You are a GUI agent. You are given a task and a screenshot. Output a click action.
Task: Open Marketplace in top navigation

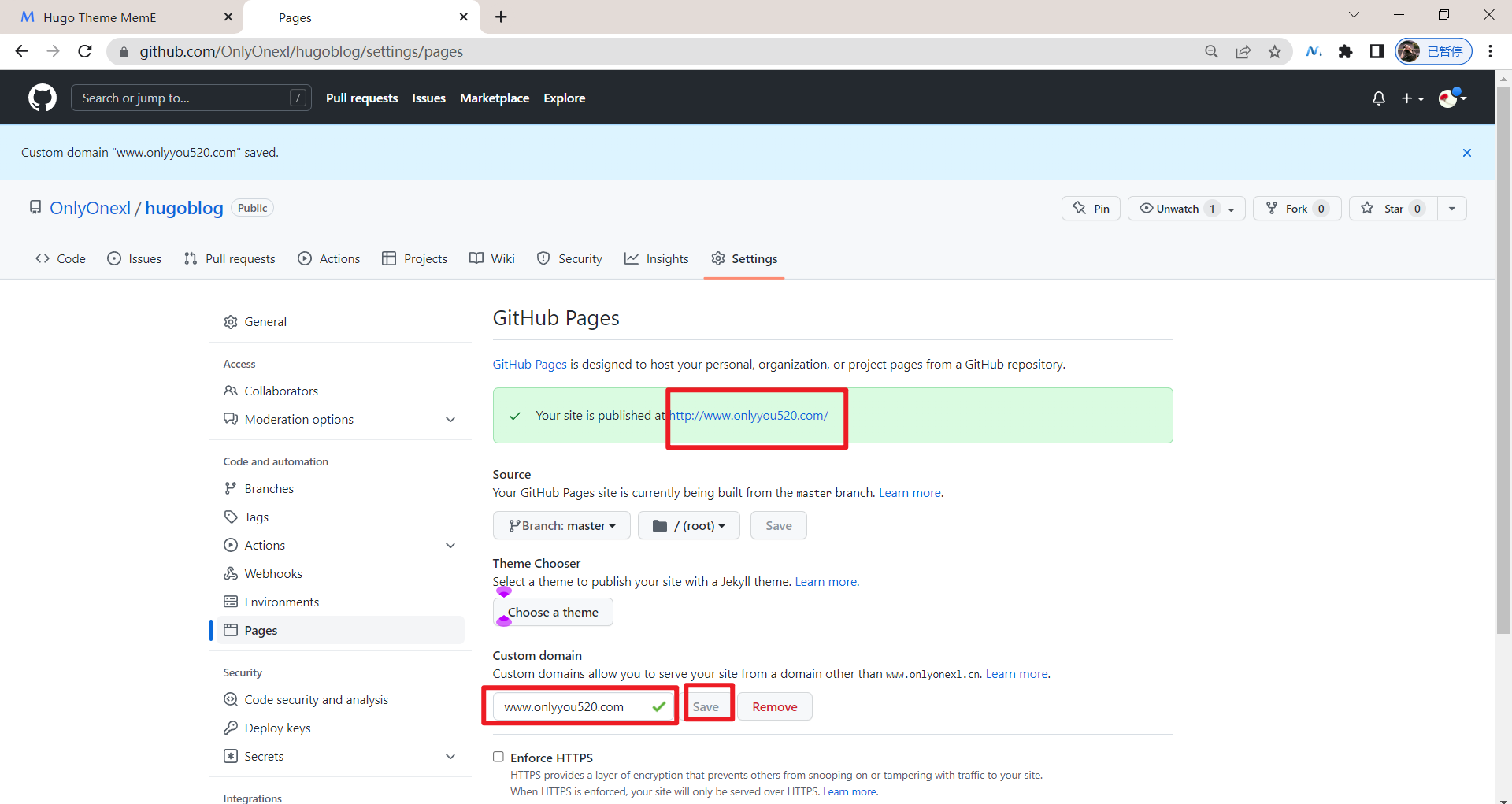point(495,98)
